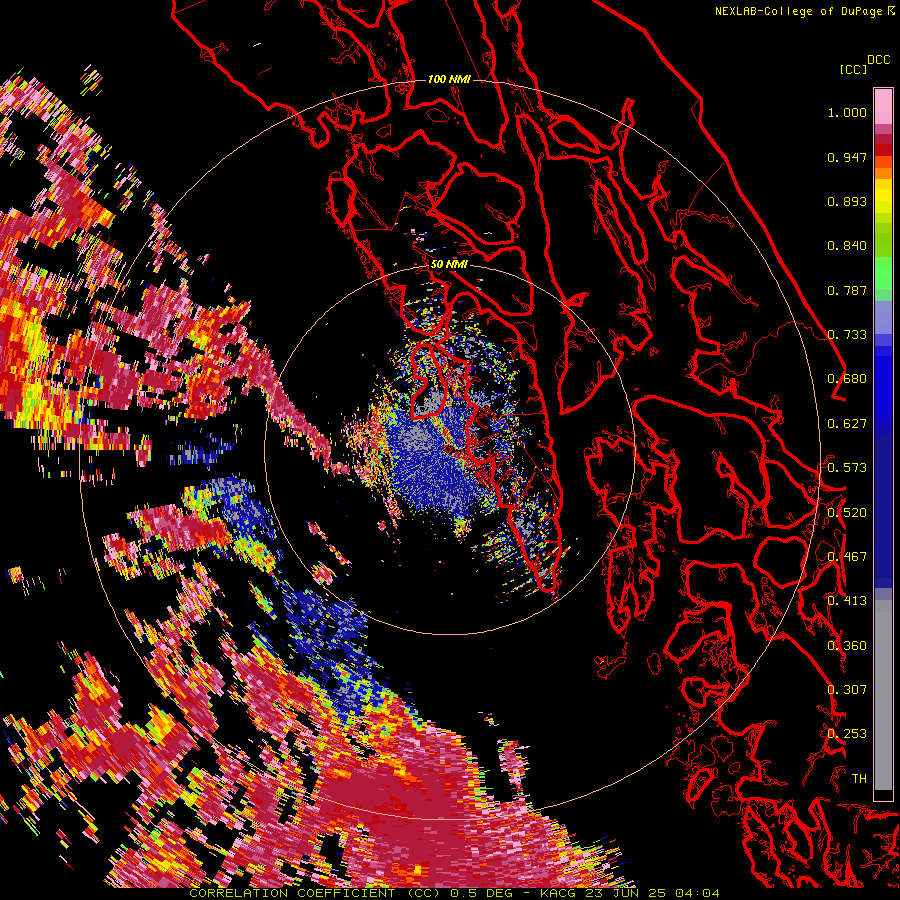The width and height of the screenshot is (900, 900).
Task: Pick the yellow color bar segment
Action: tap(883, 196)
